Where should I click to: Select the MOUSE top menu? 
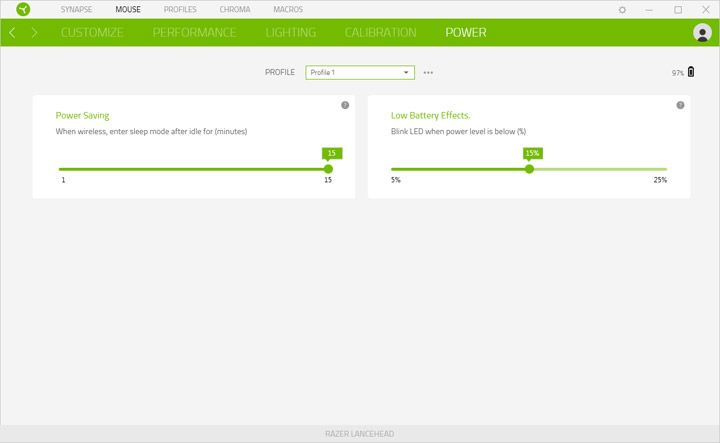pyautogui.click(x=128, y=9)
